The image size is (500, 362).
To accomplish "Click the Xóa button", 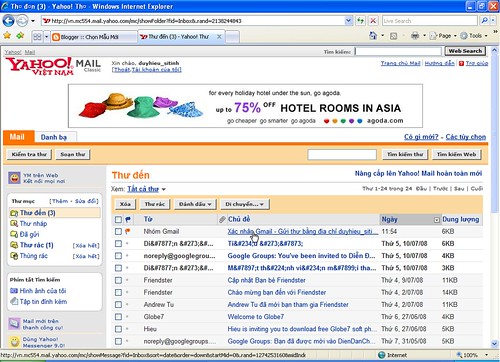I will tap(125, 204).
